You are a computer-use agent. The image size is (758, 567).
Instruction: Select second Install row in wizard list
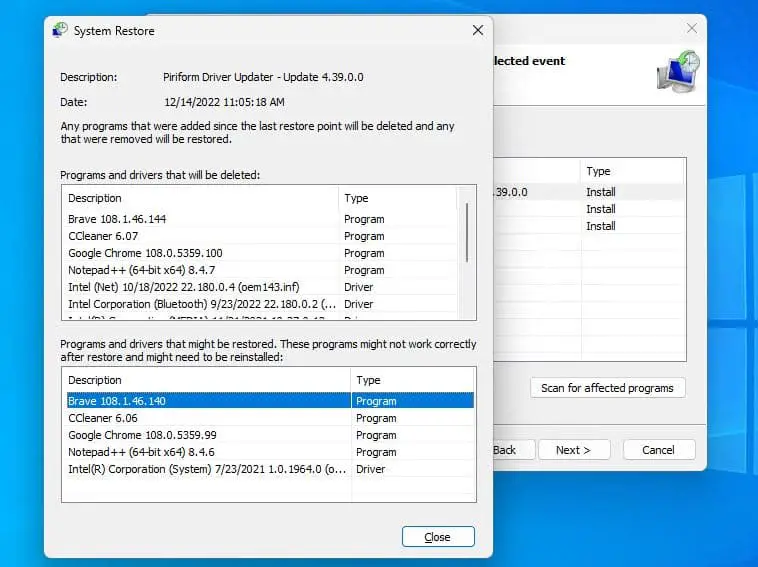pyautogui.click(x=589, y=209)
